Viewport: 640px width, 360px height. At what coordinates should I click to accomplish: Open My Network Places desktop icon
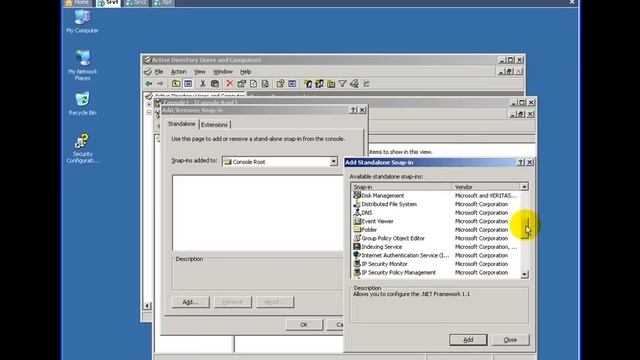click(82, 65)
